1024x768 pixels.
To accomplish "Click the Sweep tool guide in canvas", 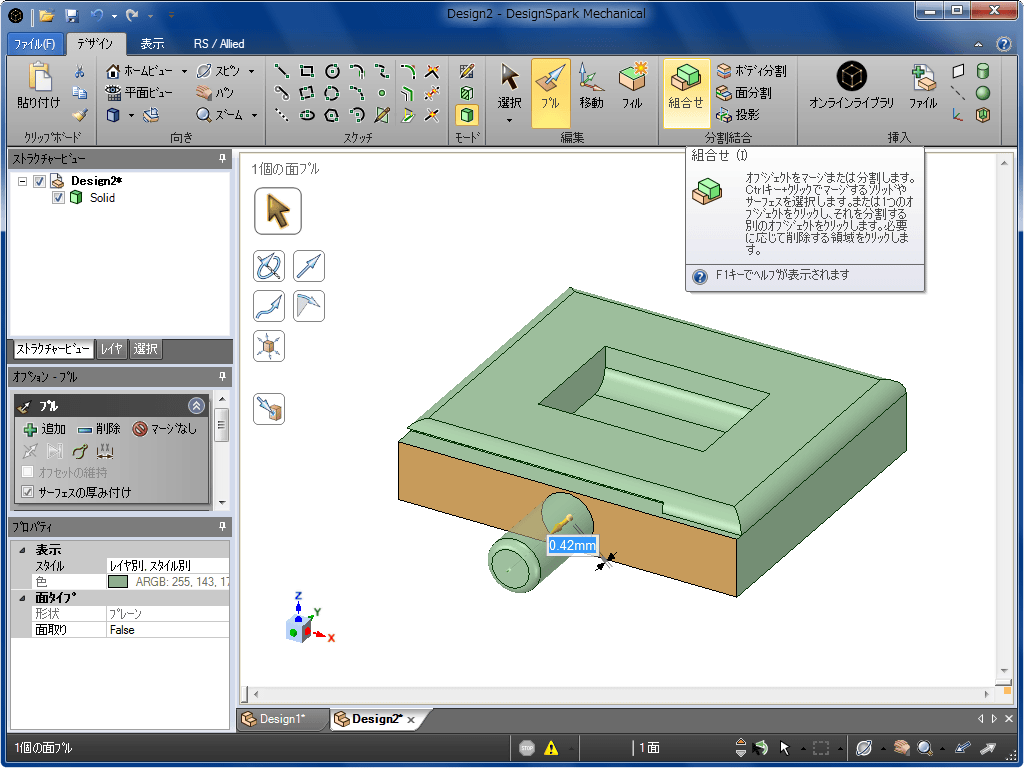I will coord(269,306).
